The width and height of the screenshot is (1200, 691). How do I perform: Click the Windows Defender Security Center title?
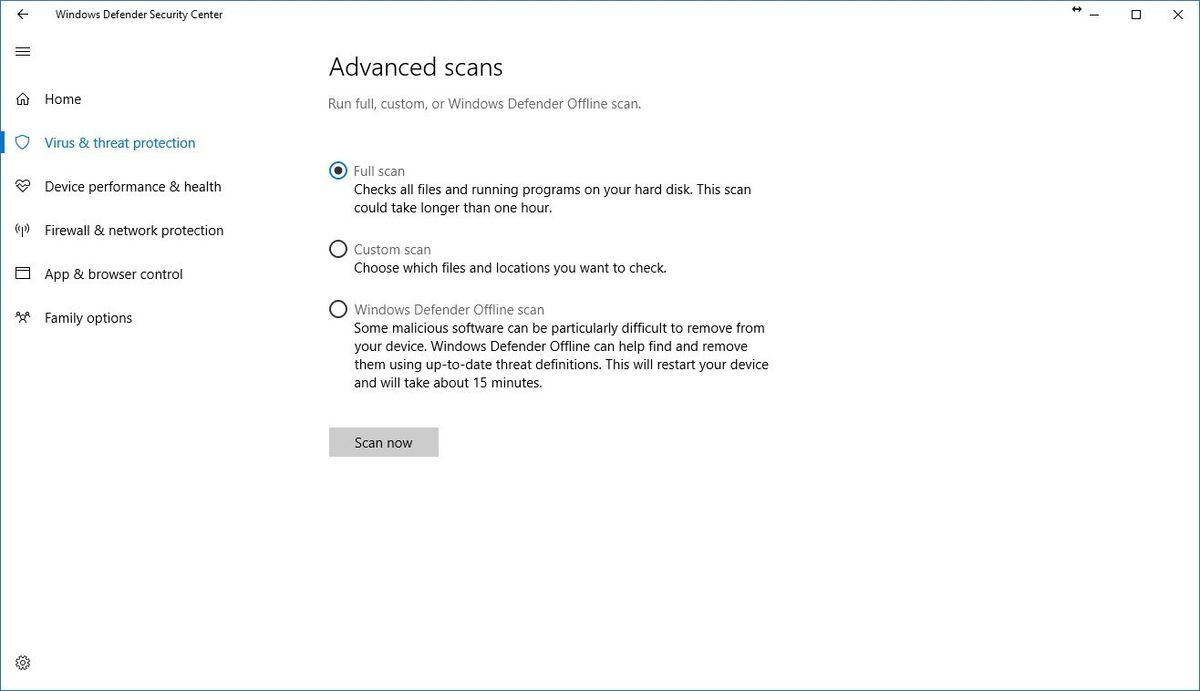[x=139, y=14]
